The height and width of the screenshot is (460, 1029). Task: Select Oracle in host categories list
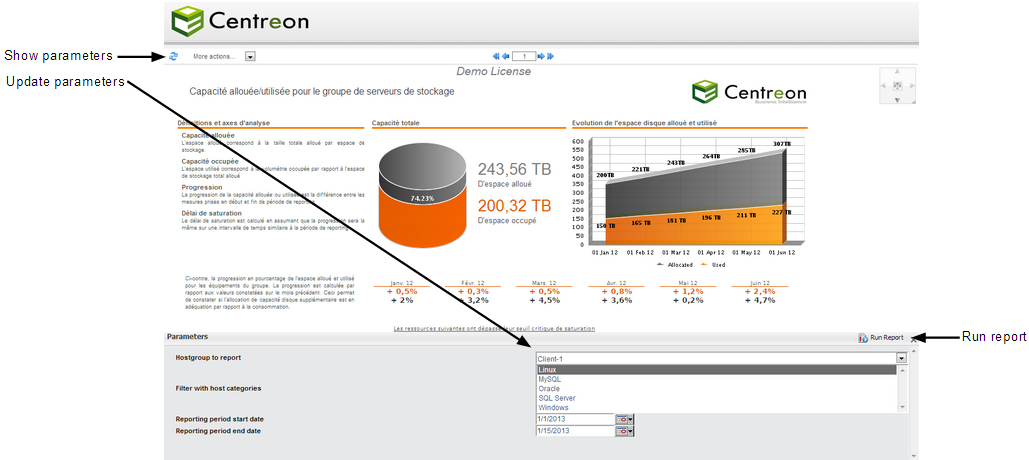click(717, 388)
